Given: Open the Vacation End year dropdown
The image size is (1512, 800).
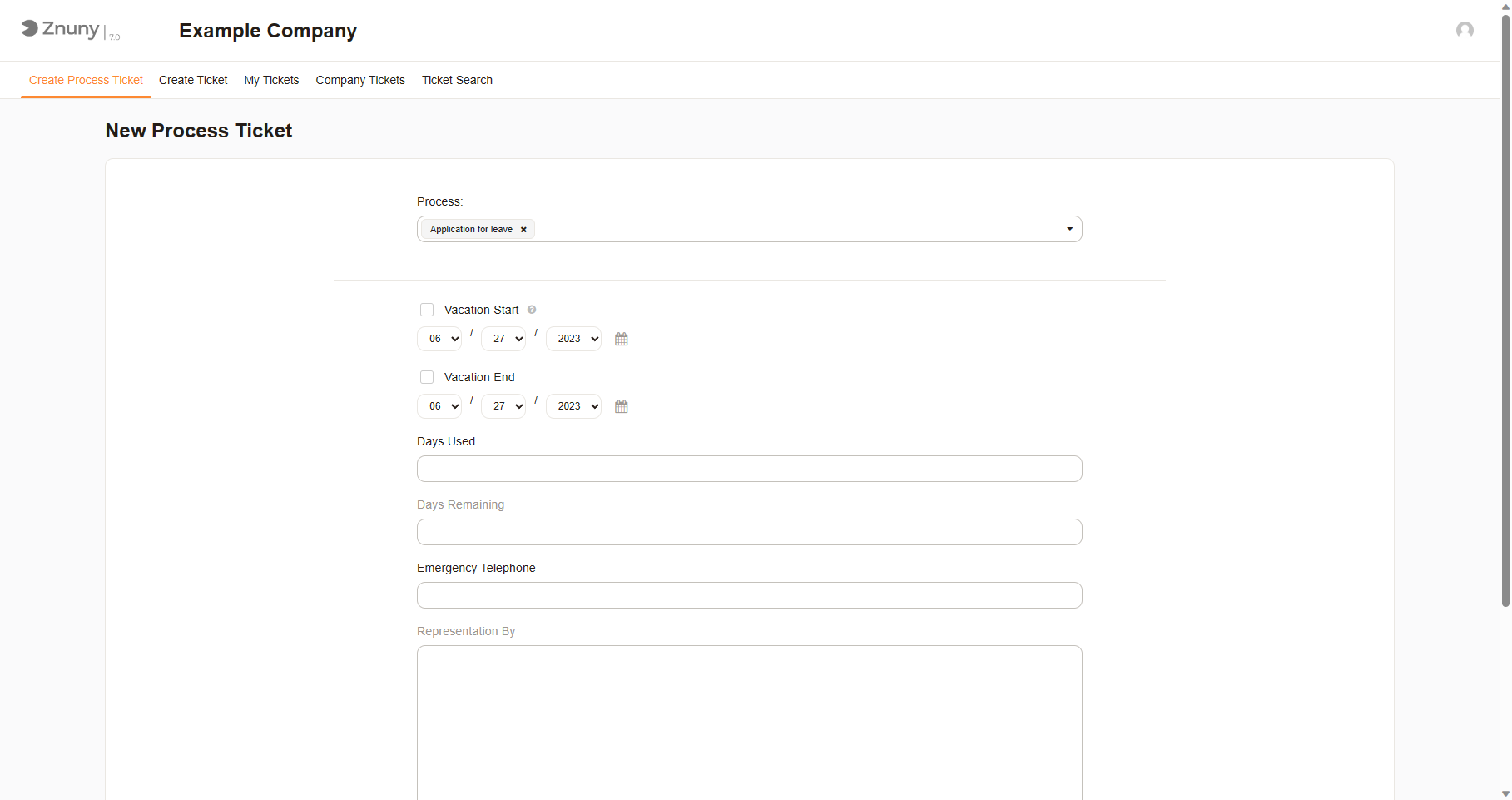Looking at the screenshot, I should [x=573, y=406].
